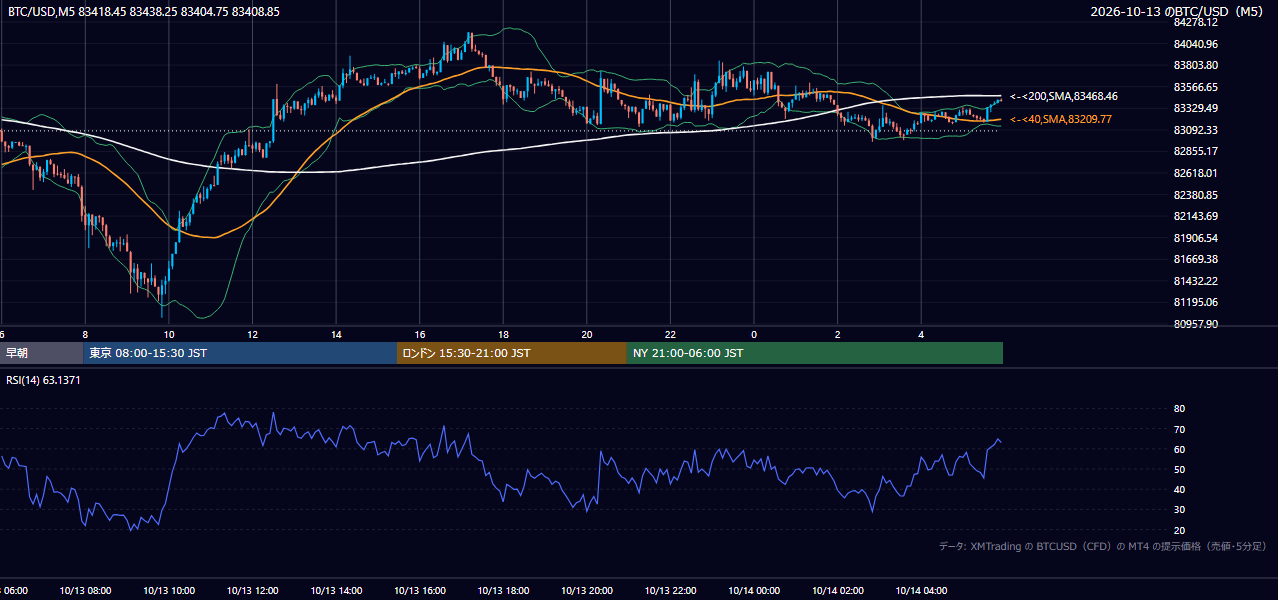Click price axis label 82855.17
Viewport: 1278px width, 600px height.
[1196, 151]
